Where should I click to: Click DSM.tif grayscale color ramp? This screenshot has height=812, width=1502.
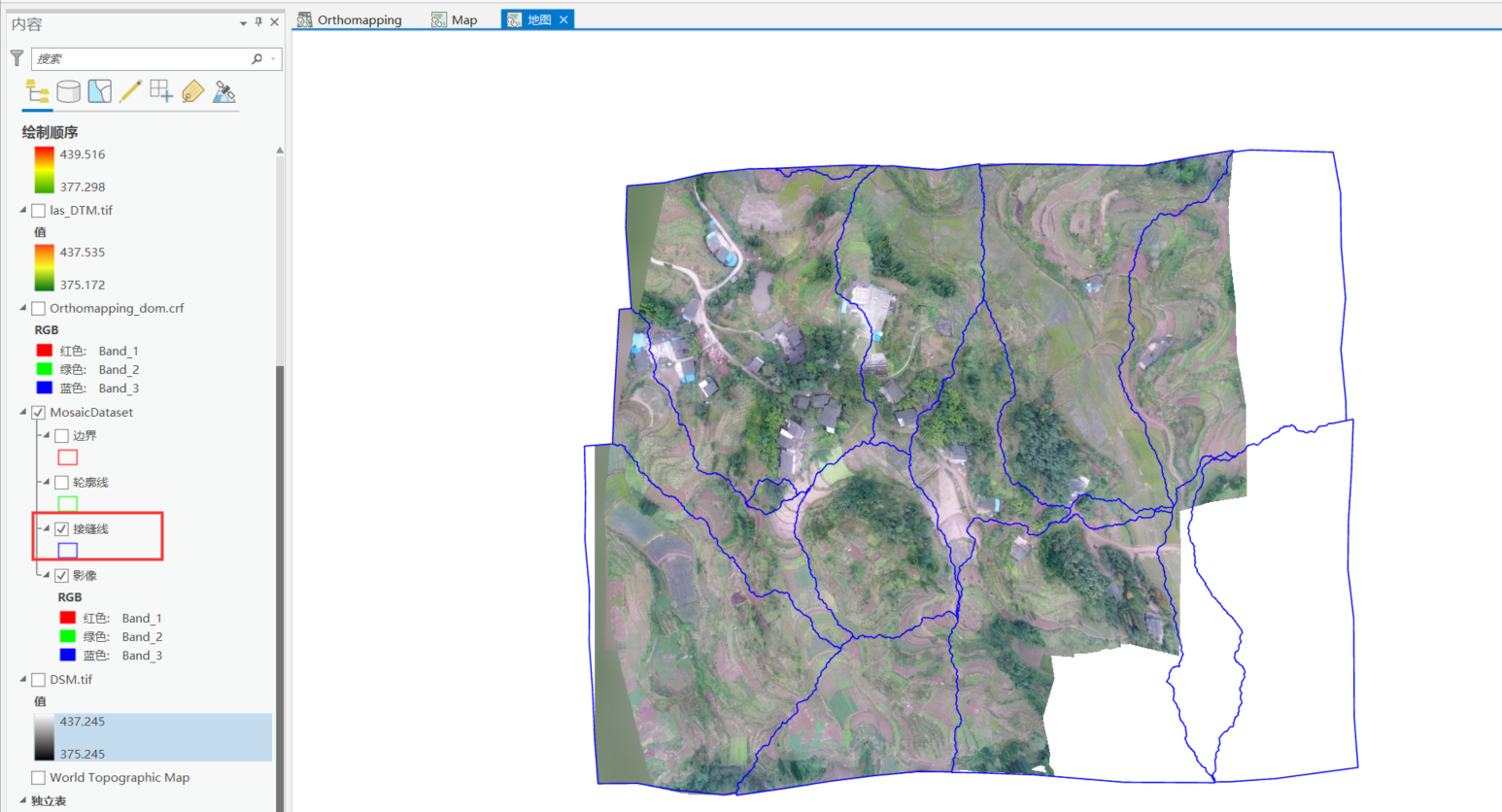pyautogui.click(x=44, y=737)
